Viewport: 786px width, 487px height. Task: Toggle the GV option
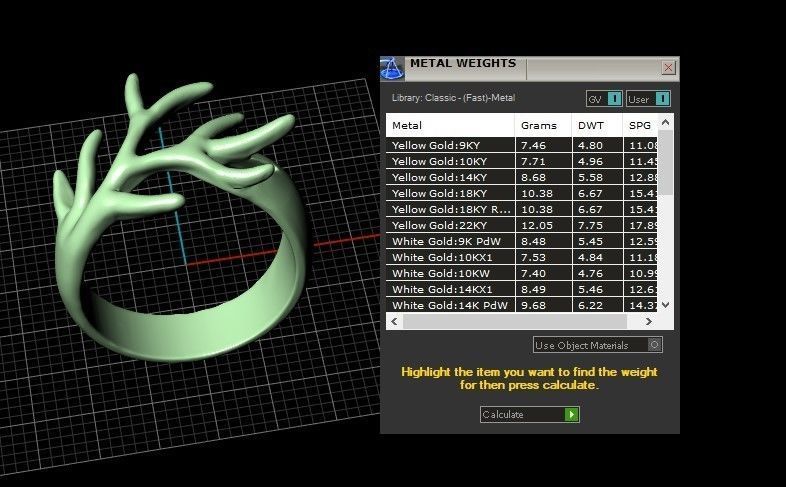[604, 99]
